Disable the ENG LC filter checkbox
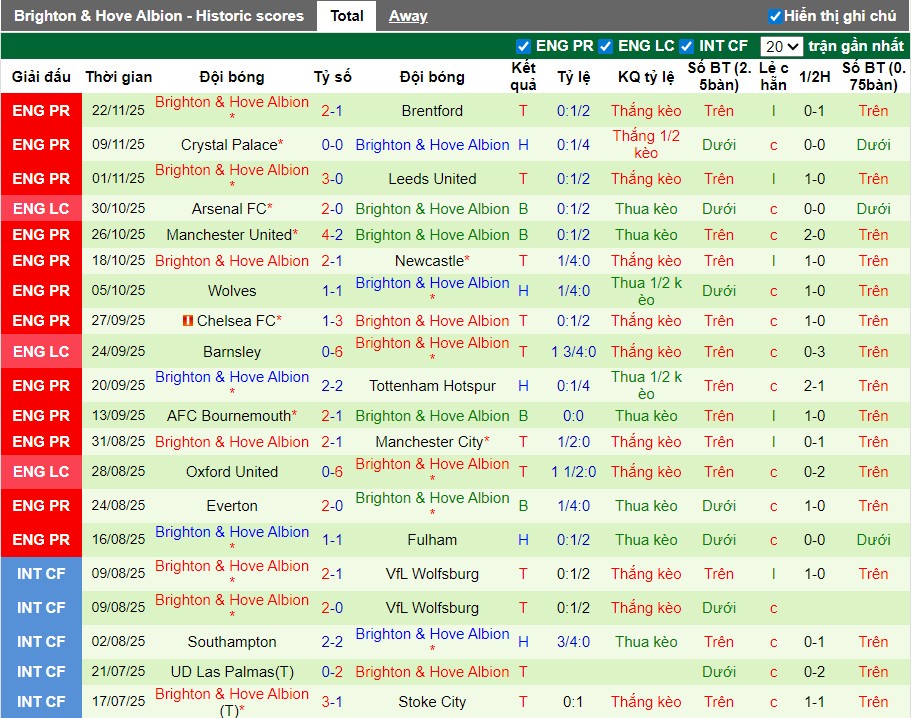Image resolution: width=911 pixels, height=718 pixels. (x=607, y=45)
